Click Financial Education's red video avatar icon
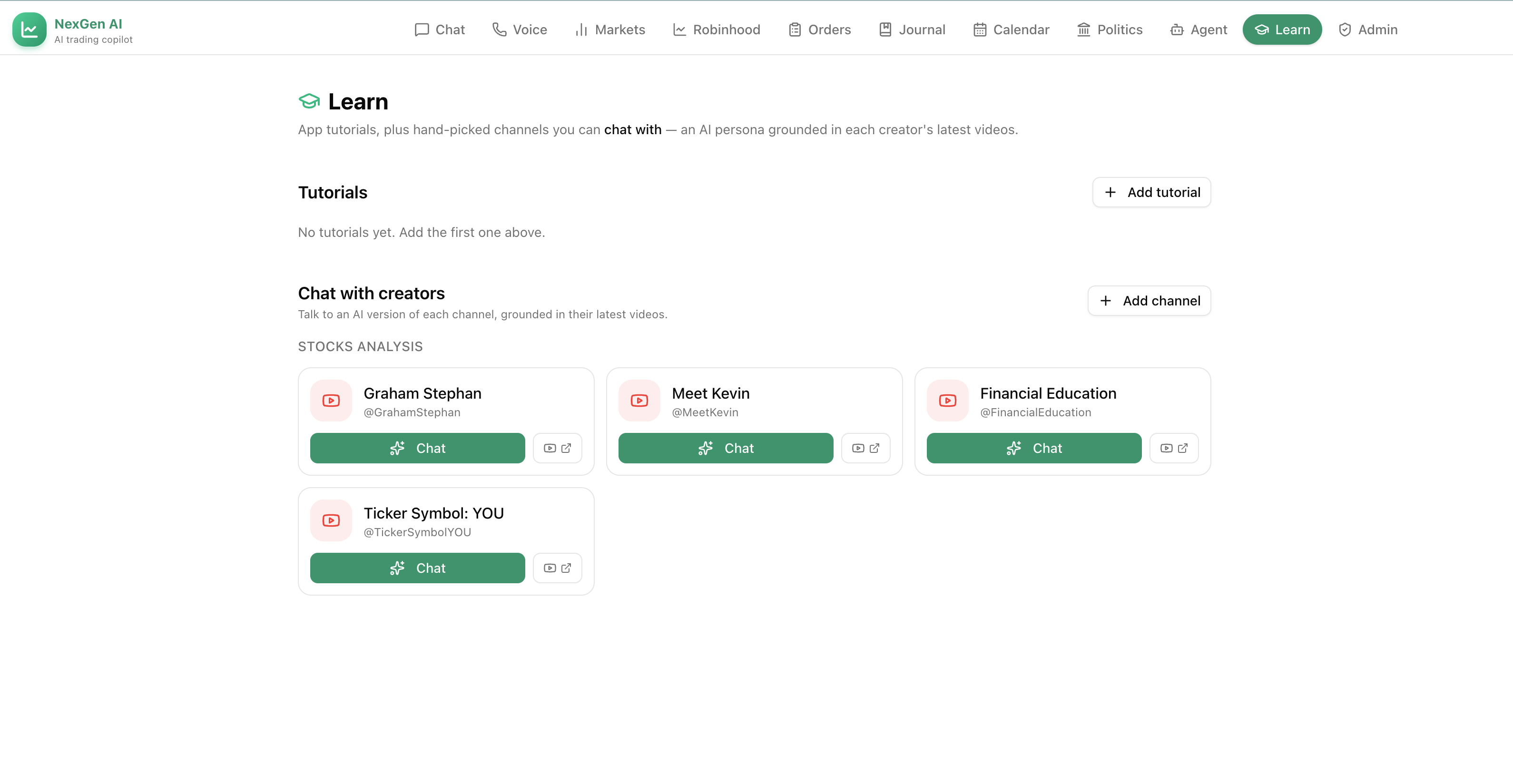Viewport: 1513px width, 784px height. point(948,401)
